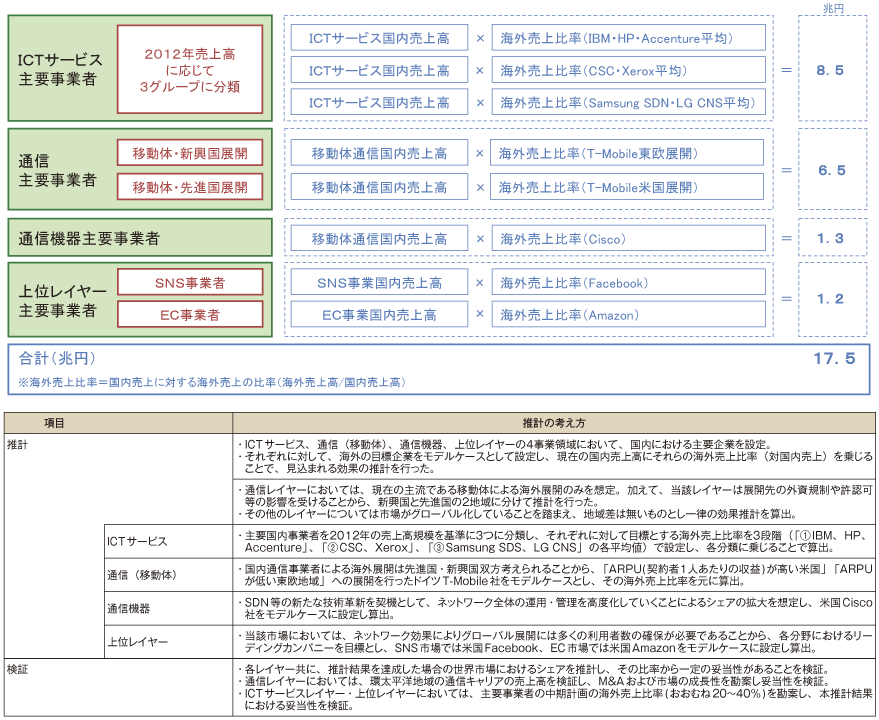Click the ICTサービス主要事業者 label

pos(61,70)
